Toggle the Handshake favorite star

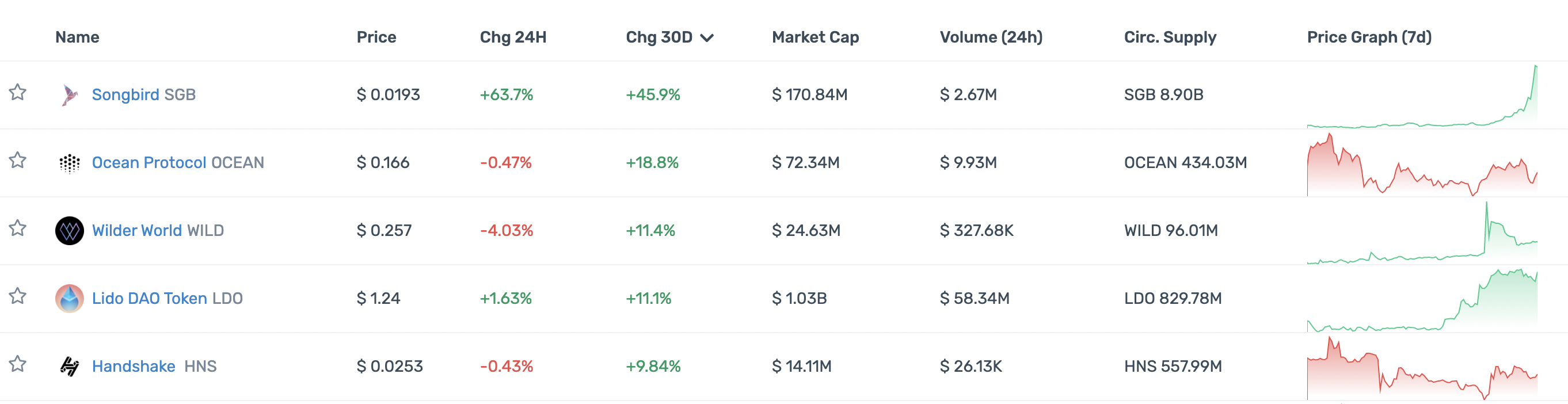point(18,364)
